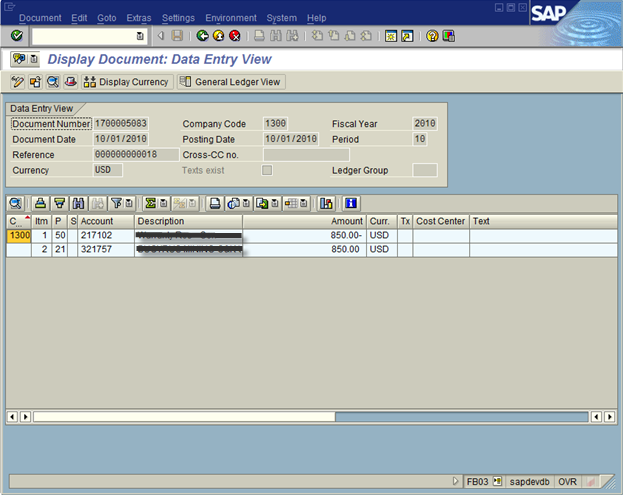Open the System menu
This screenshot has height=495, width=623.
pyautogui.click(x=281, y=18)
